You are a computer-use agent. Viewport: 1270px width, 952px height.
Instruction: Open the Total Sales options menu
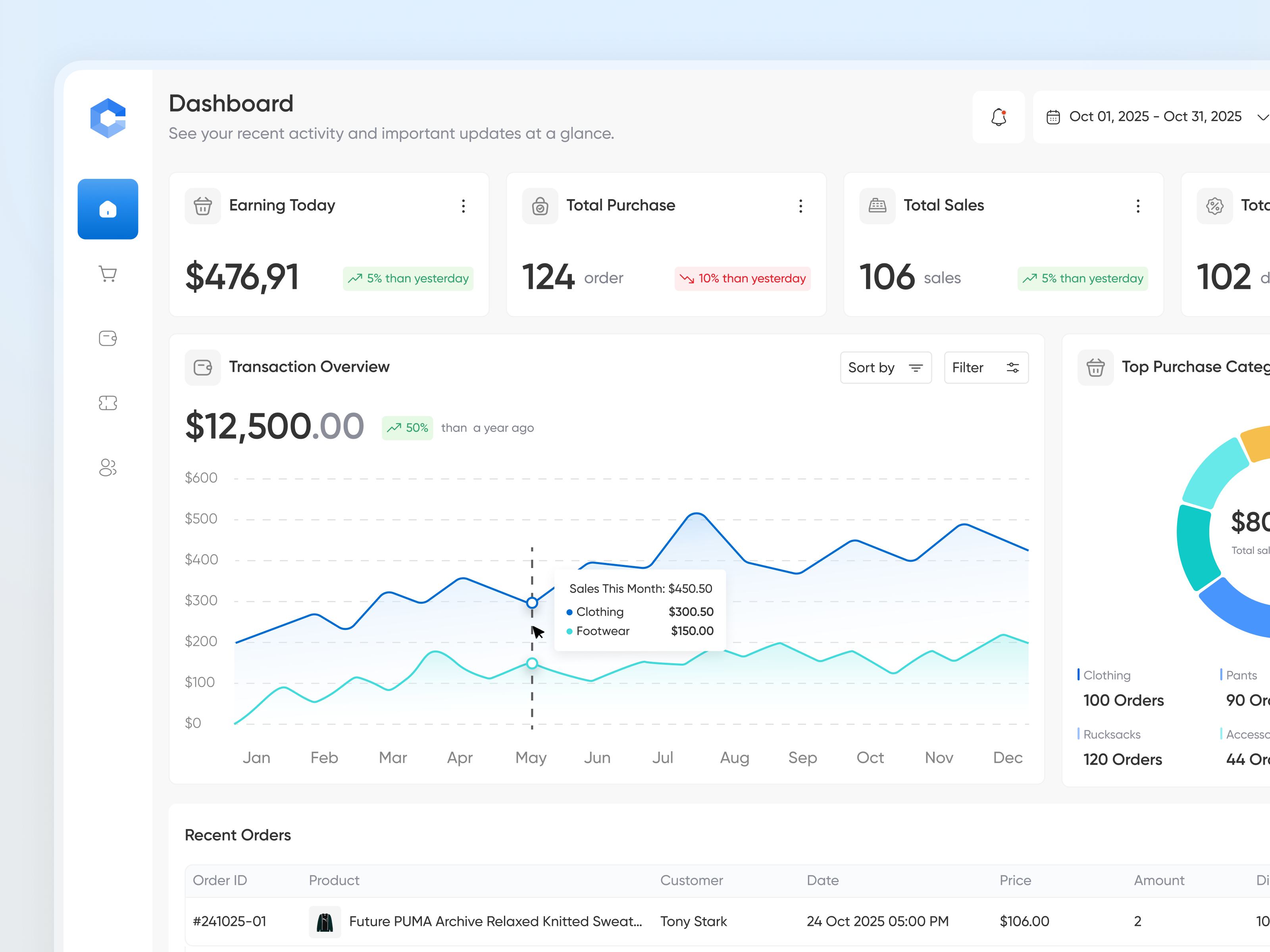pos(1138,206)
